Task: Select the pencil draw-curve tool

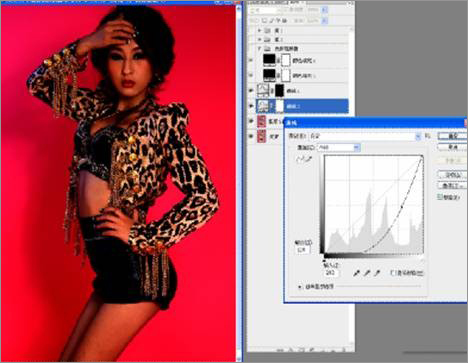Action: [x=308, y=160]
